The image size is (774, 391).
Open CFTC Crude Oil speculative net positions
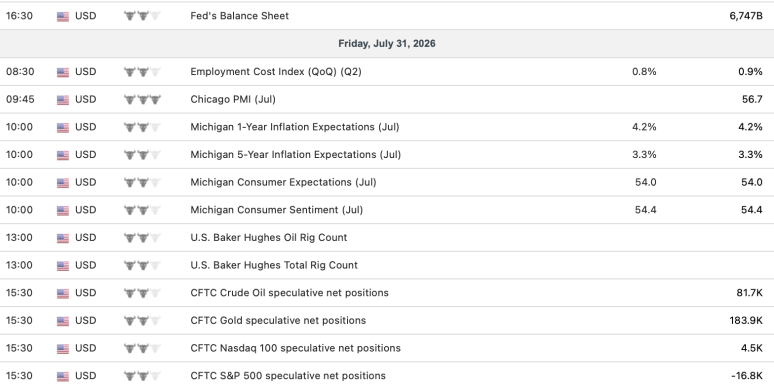(x=289, y=293)
